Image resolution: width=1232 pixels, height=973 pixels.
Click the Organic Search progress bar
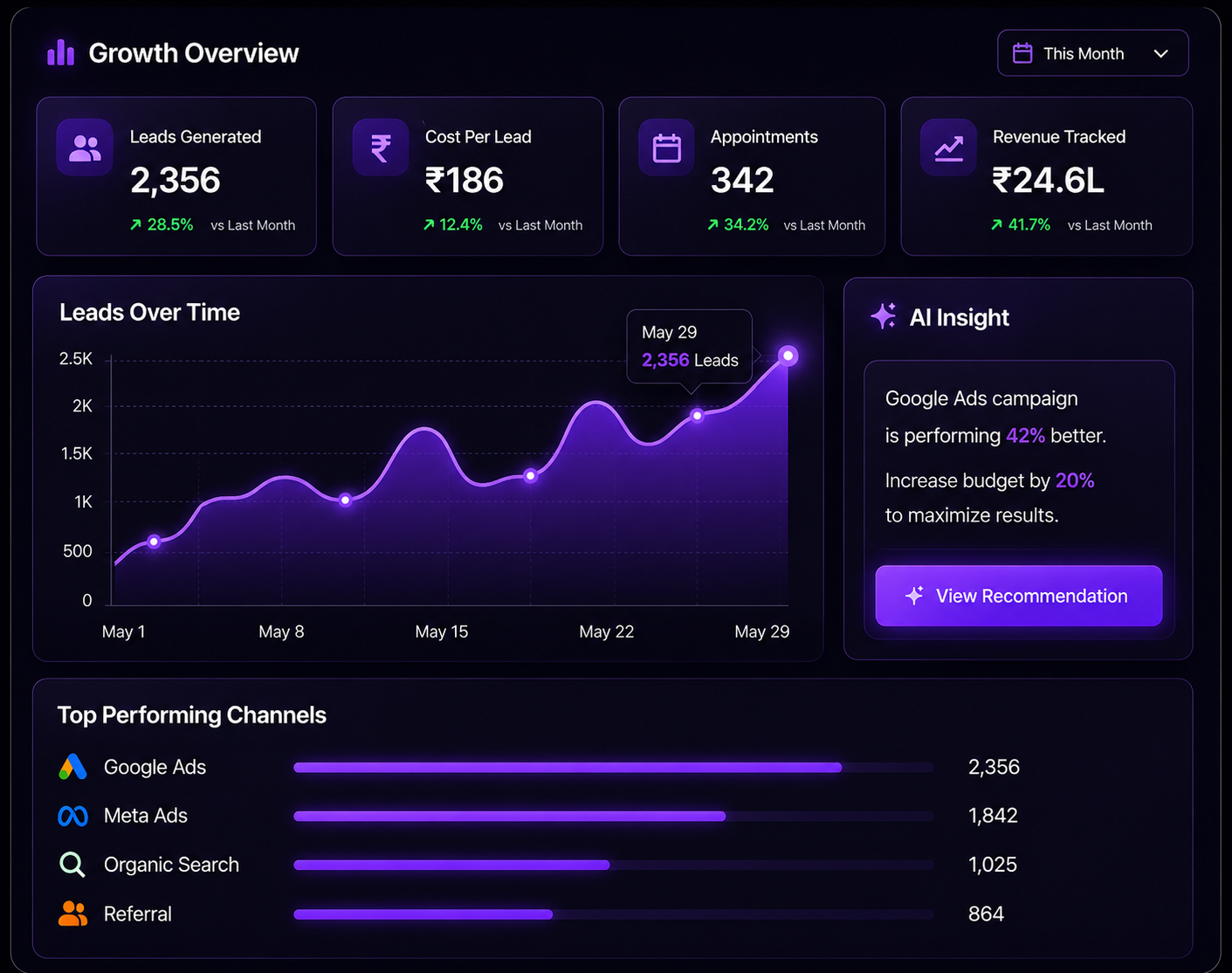[x=614, y=866]
